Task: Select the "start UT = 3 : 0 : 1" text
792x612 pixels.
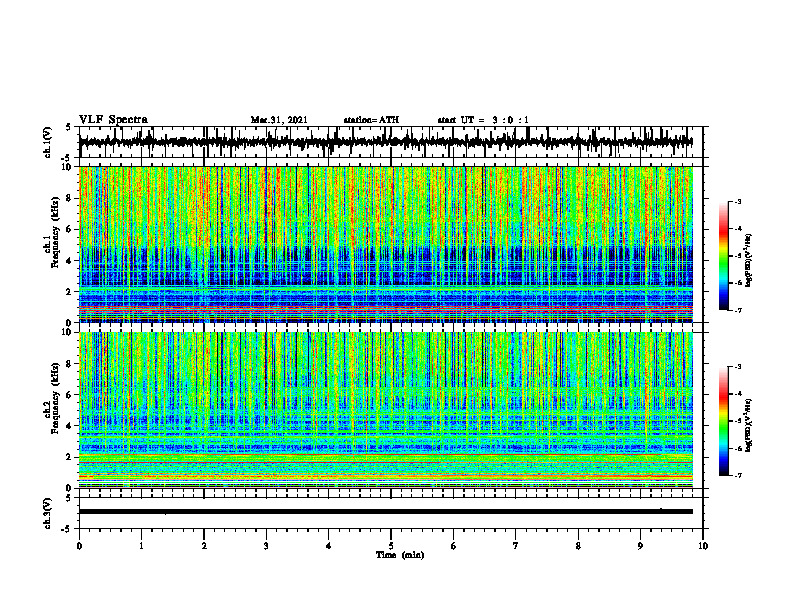Action: pos(483,120)
